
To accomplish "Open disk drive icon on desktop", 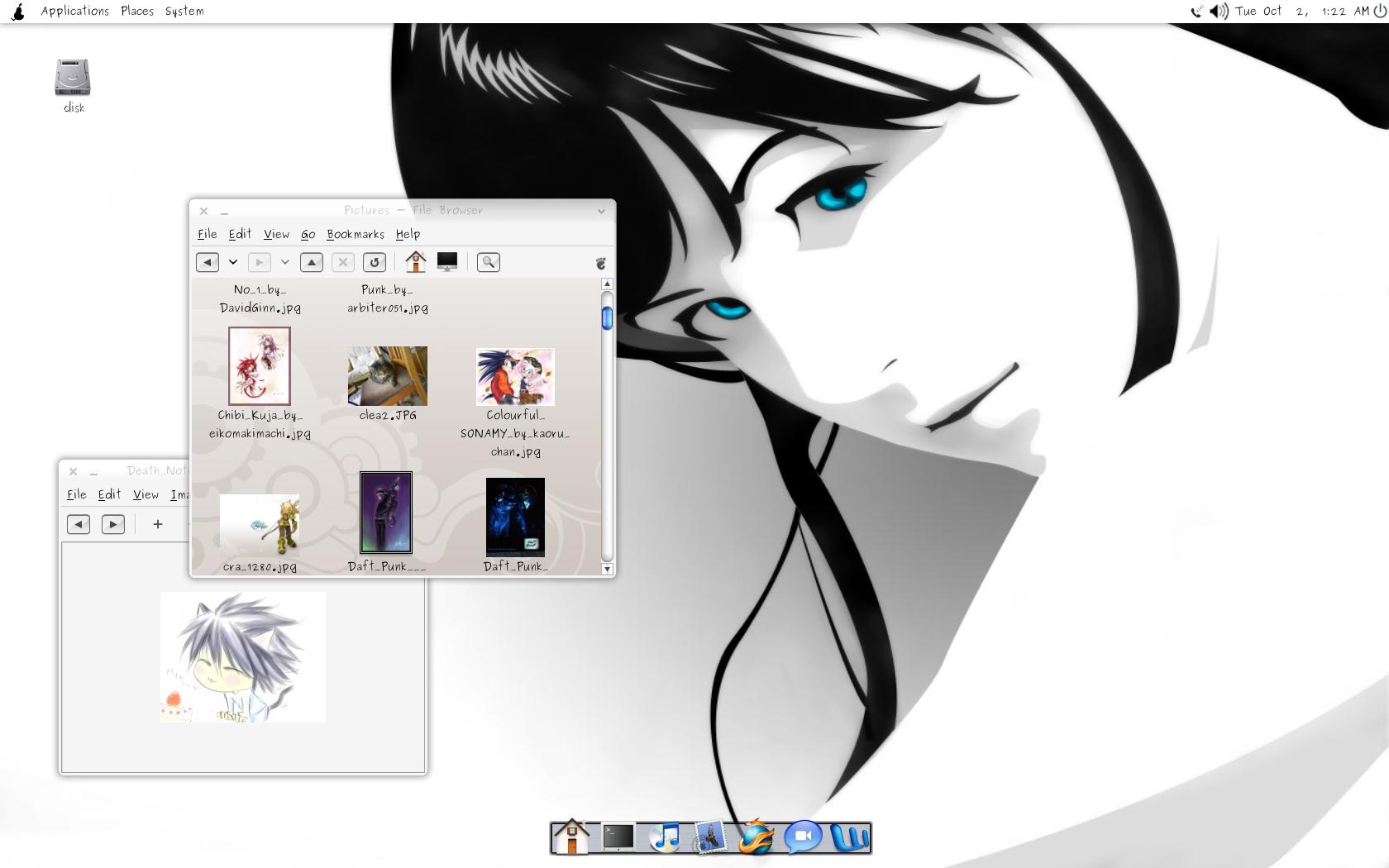I will click(73, 78).
